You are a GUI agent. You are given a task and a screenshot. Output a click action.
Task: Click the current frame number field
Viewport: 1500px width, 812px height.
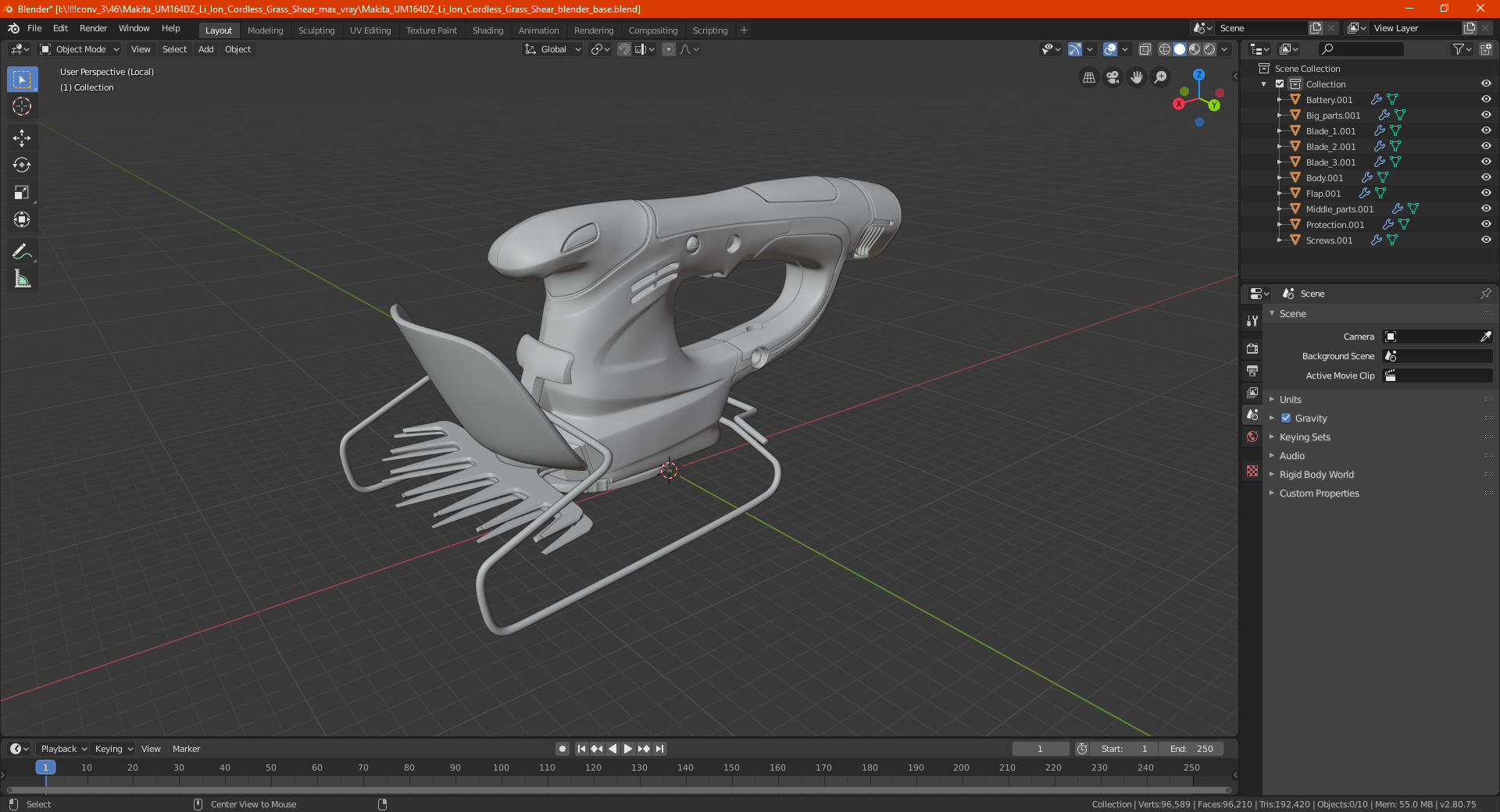point(1040,749)
